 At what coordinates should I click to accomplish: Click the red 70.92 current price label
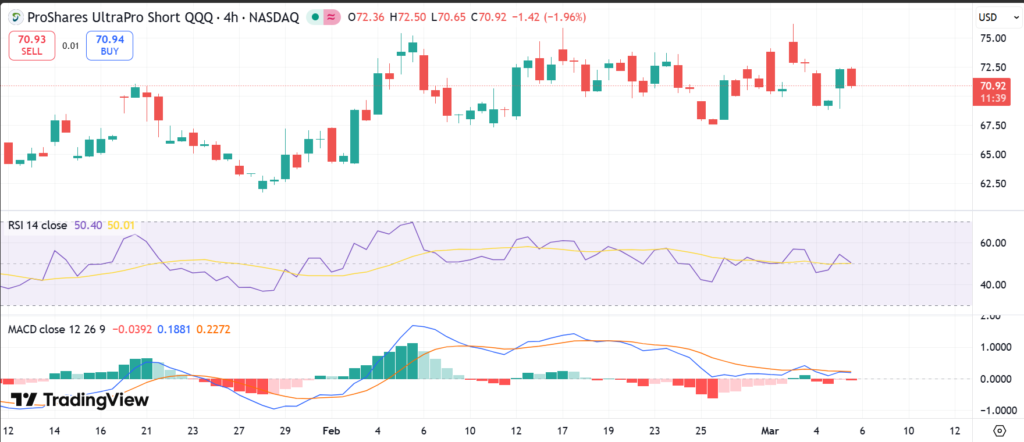pyautogui.click(x=994, y=86)
